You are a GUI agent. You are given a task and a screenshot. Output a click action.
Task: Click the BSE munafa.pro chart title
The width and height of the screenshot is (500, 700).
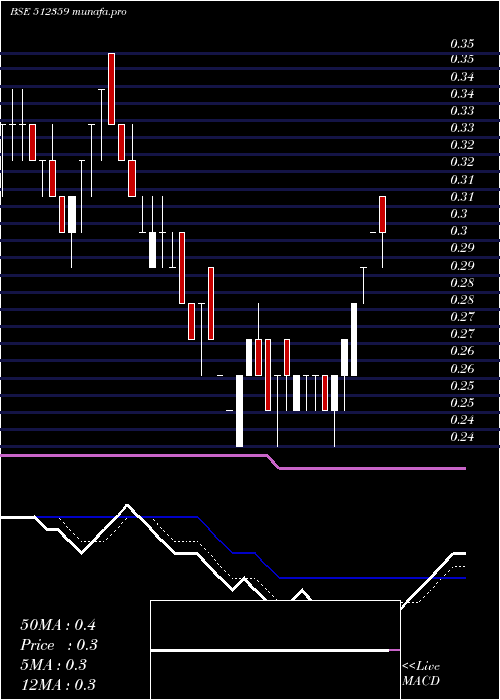coord(68,12)
